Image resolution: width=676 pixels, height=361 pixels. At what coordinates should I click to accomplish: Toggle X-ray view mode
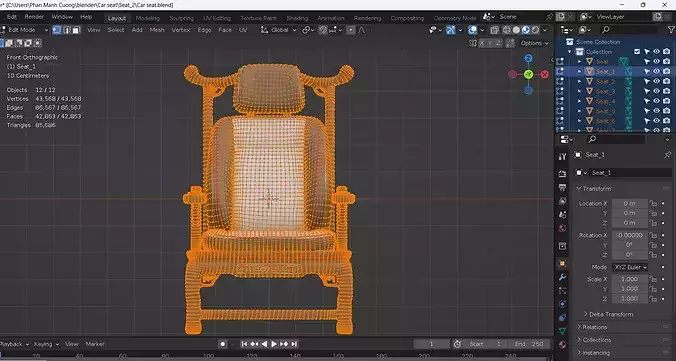pyautogui.click(x=494, y=30)
